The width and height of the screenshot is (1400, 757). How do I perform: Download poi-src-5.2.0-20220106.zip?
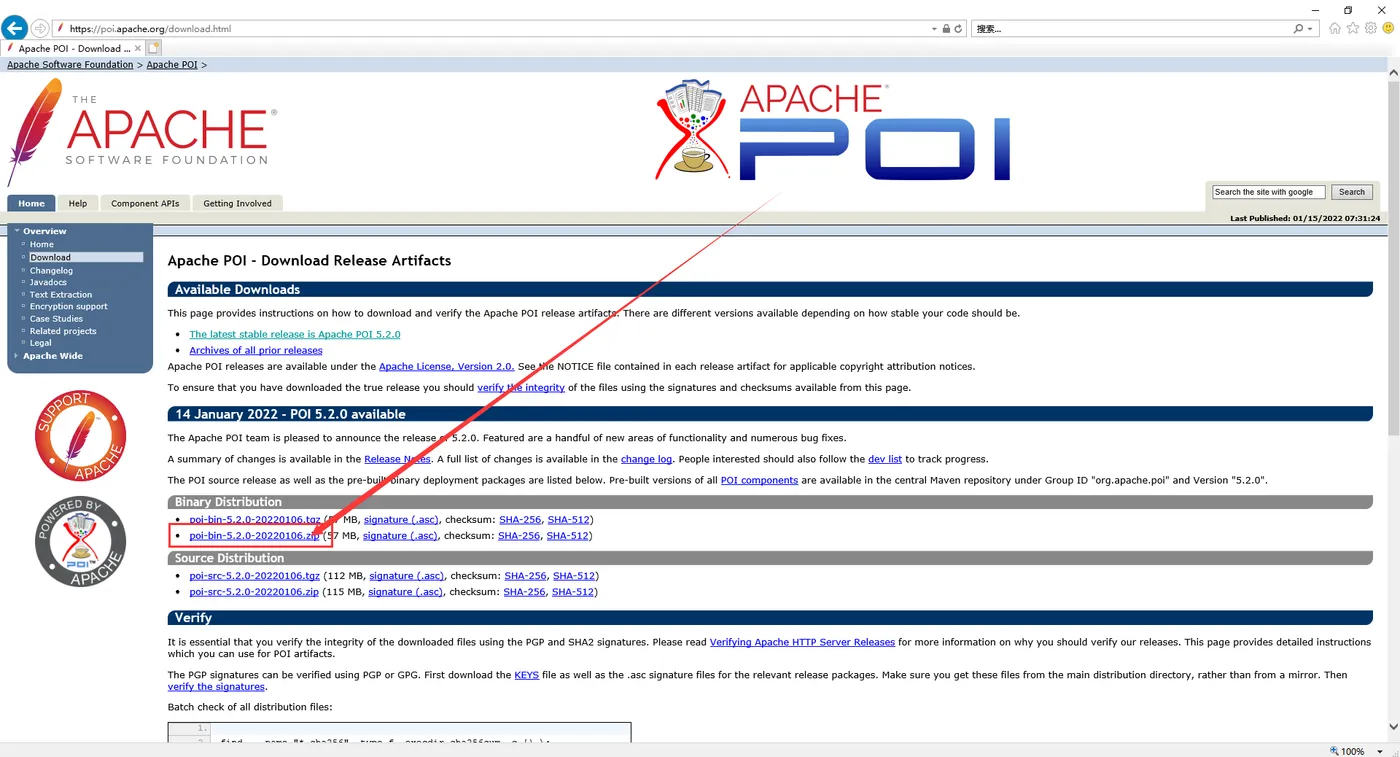[x=254, y=592]
